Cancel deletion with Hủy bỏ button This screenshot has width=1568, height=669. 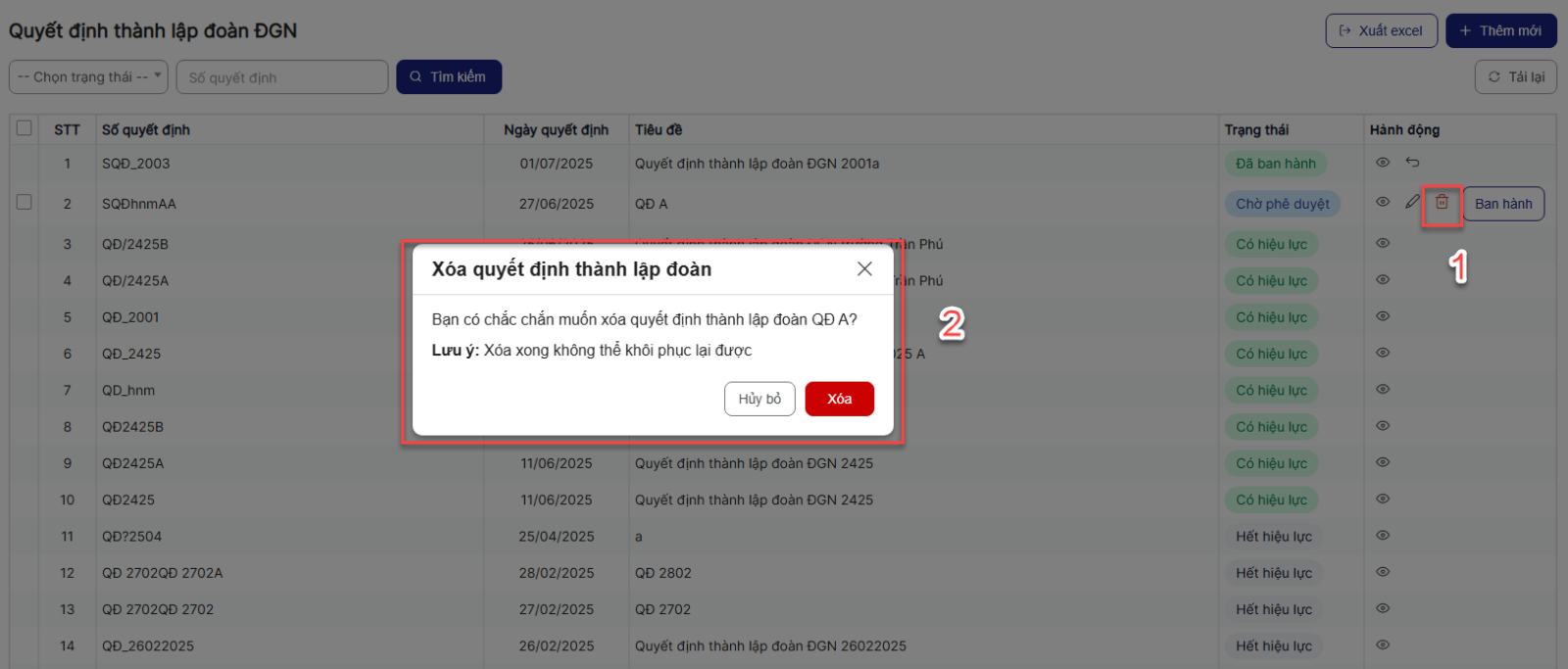coord(759,399)
